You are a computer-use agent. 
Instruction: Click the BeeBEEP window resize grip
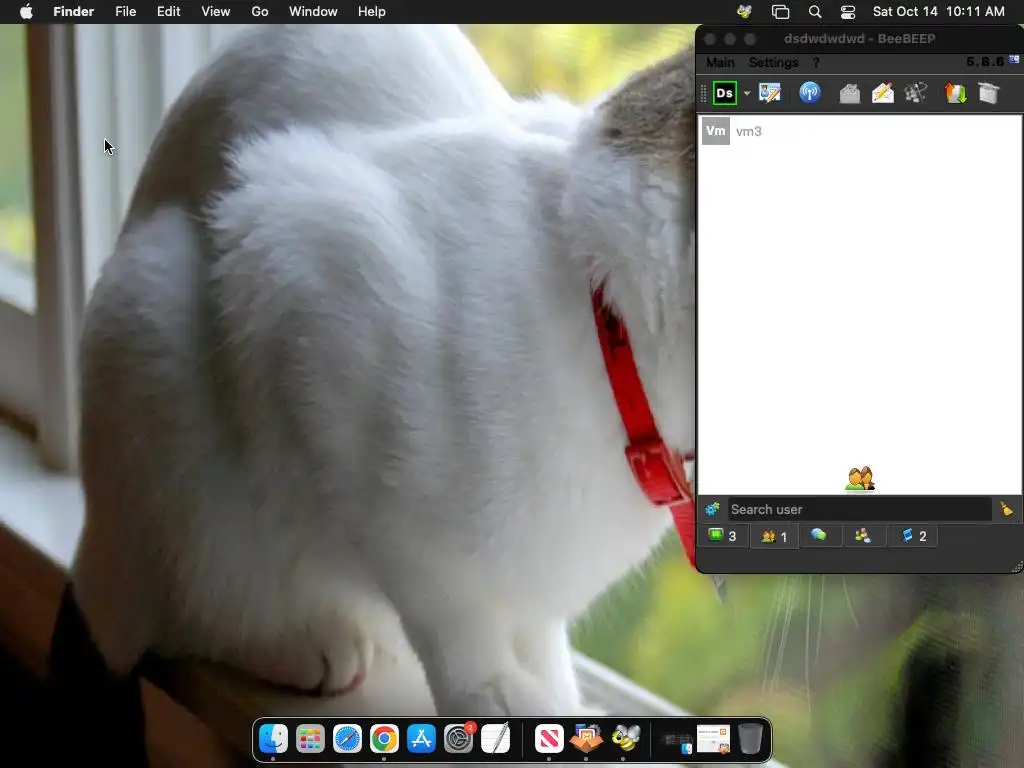click(x=1016, y=567)
